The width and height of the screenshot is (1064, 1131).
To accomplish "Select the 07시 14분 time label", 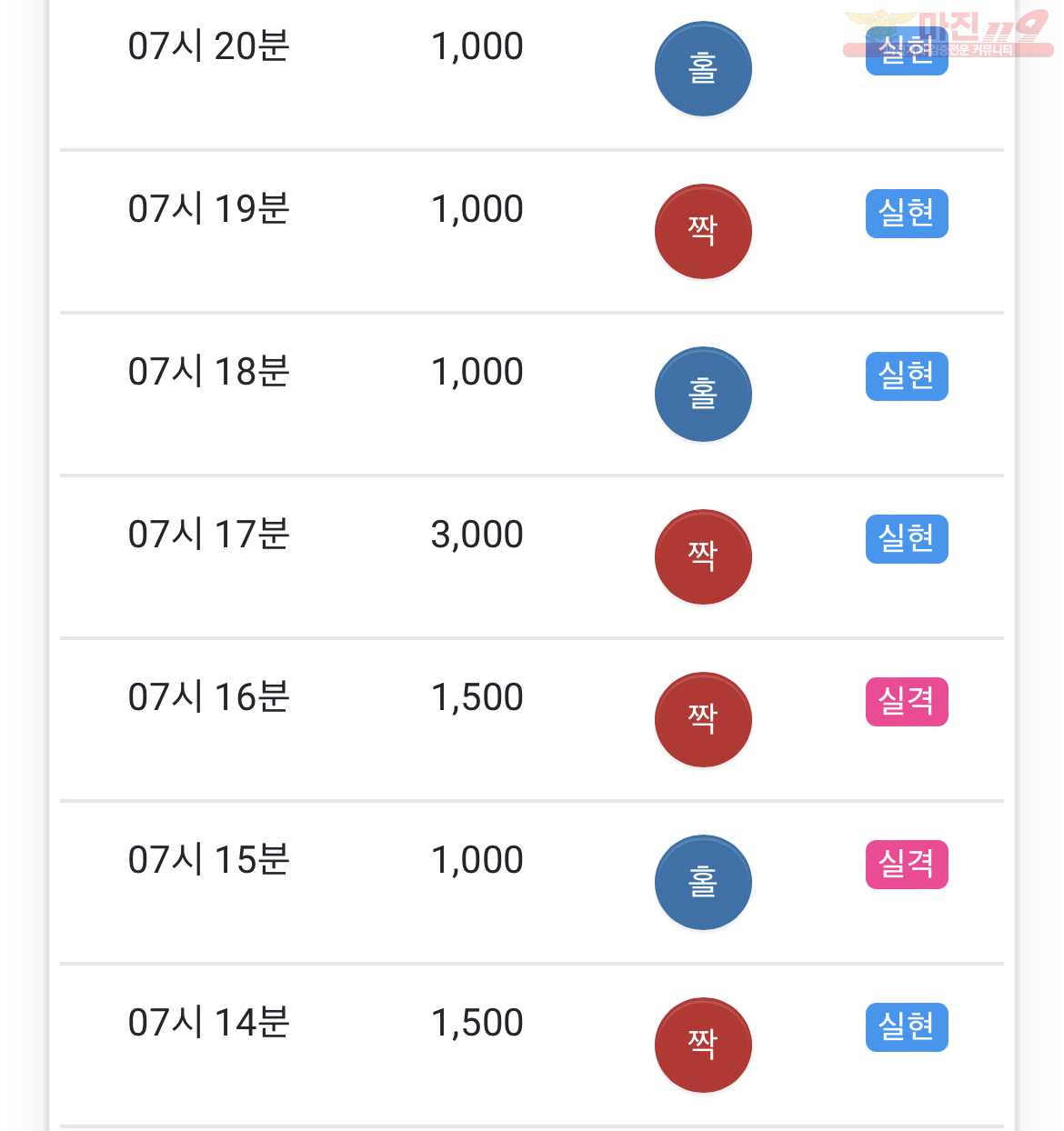I will pyautogui.click(x=208, y=1023).
